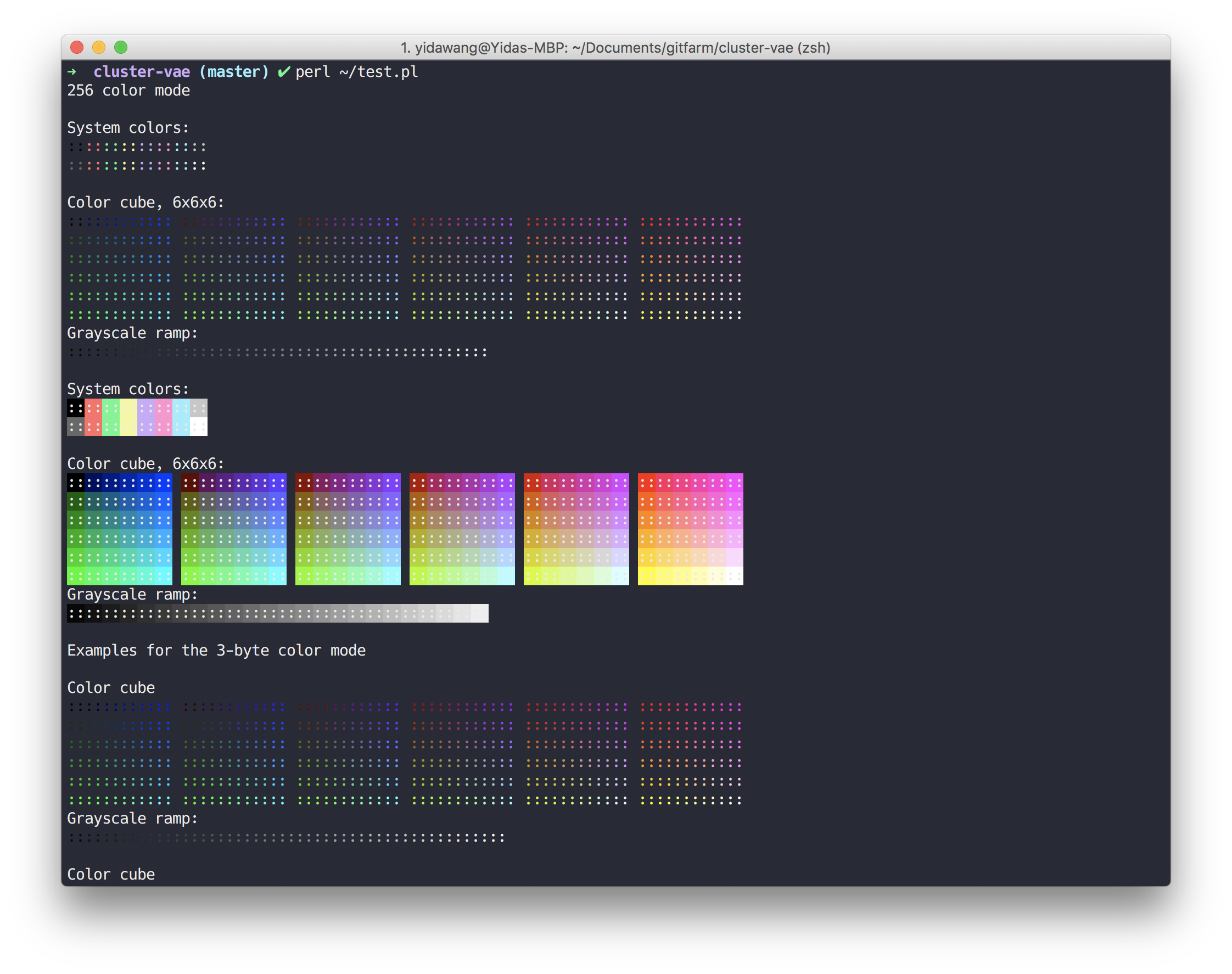Click the lightest end of the Grayscale ramp bar
The width and height of the screenshot is (1232, 974).
coord(481,613)
